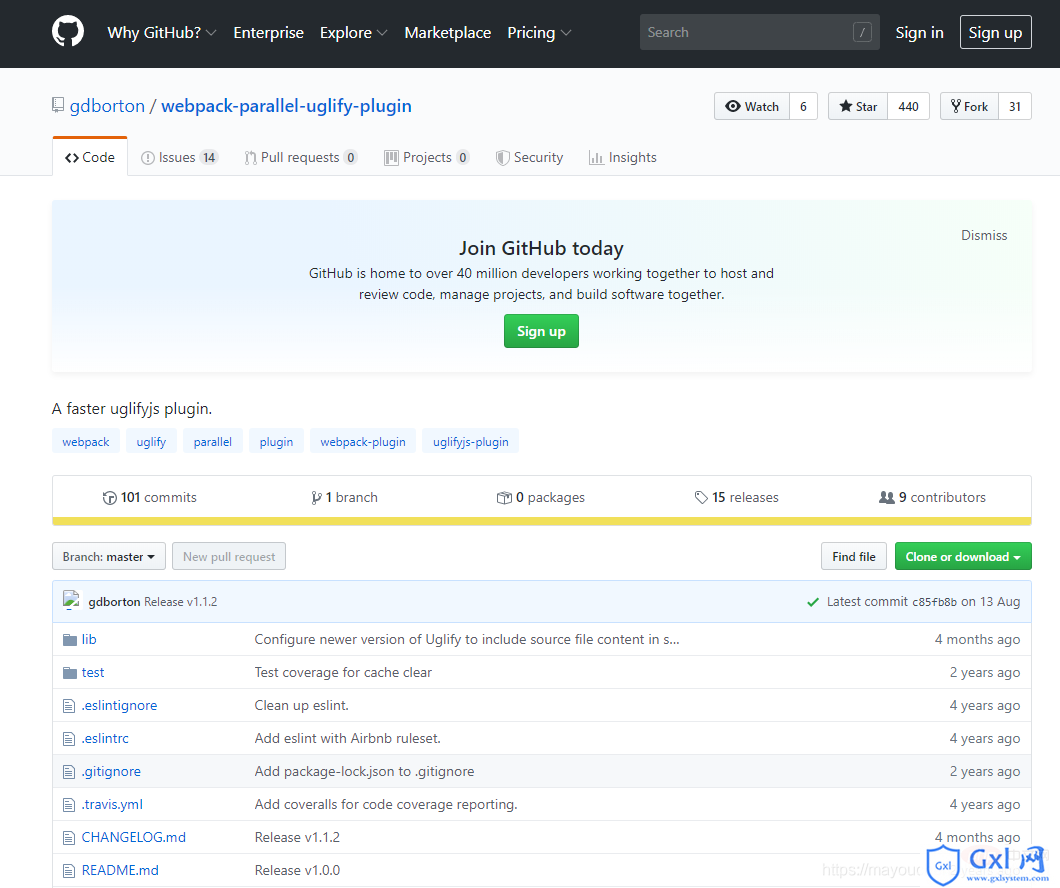This screenshot has height=888, width=1060.
Task: View the 9 contributors list
Action: (932, 497)
